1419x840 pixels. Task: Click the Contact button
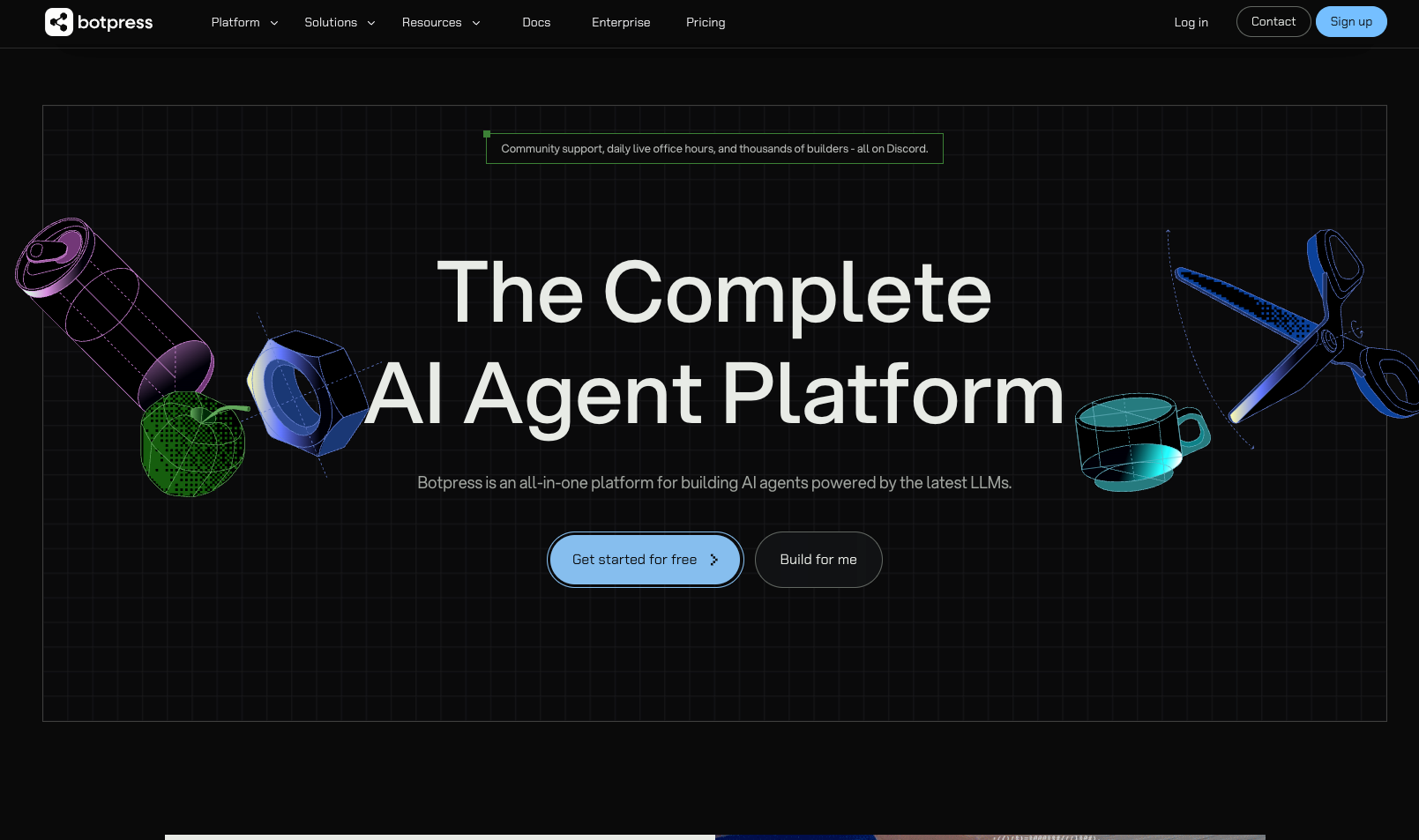pyautogui.click(x=1273, y=21)
